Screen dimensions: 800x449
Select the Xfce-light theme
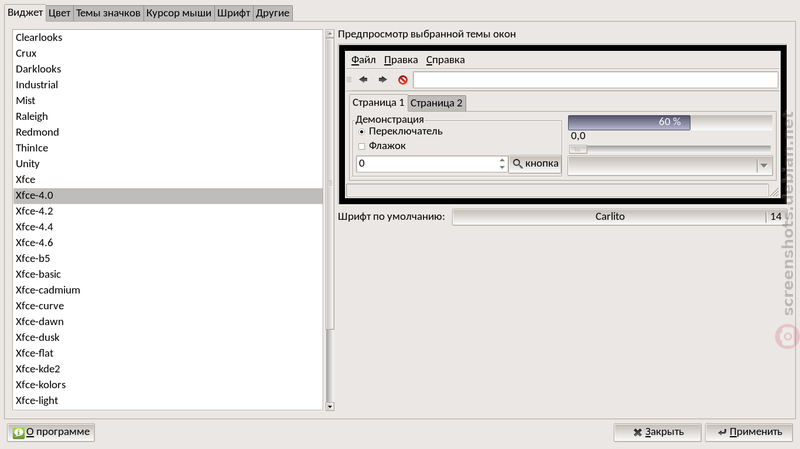168,401
